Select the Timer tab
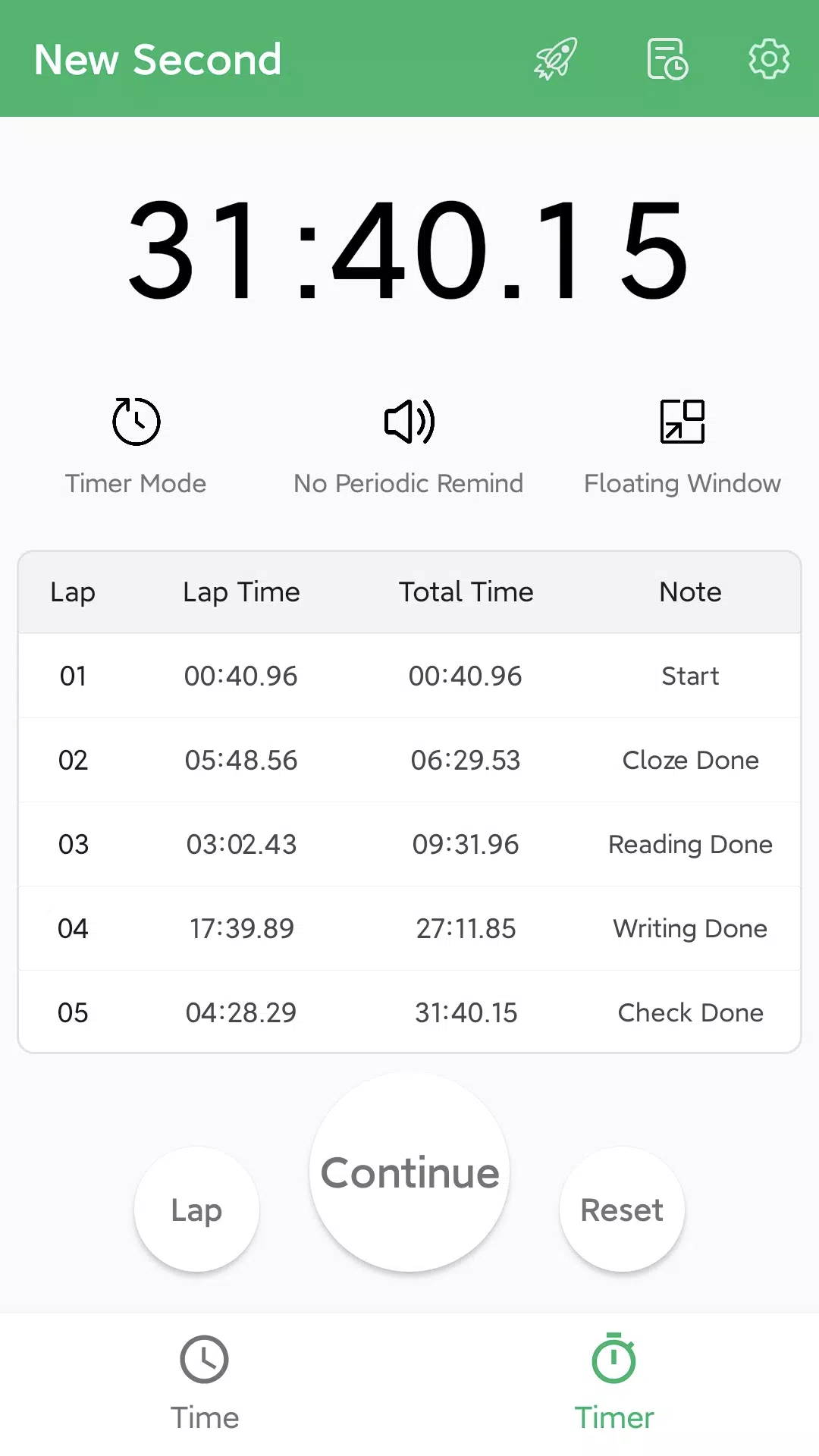Image resolution: width=819 pixels, height=1456 pixels. click(614, 1384)
